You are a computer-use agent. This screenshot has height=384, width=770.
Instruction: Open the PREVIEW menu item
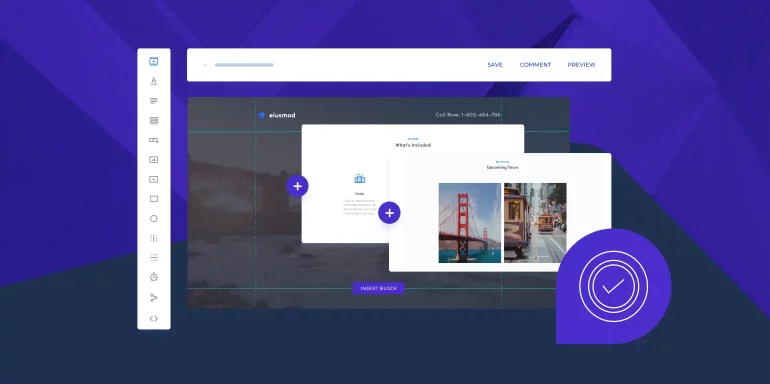581,65
